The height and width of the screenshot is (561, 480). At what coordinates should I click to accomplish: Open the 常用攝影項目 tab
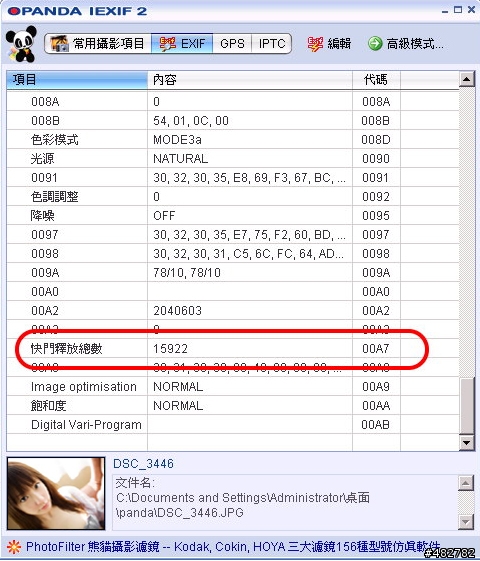[98, 44]
